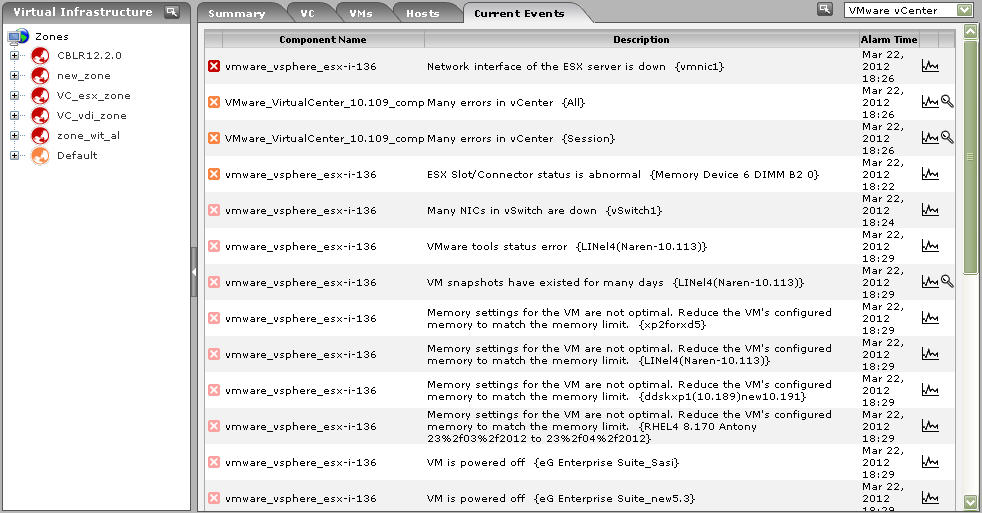Click graph icon for Network interface down event

pos(930,66)
